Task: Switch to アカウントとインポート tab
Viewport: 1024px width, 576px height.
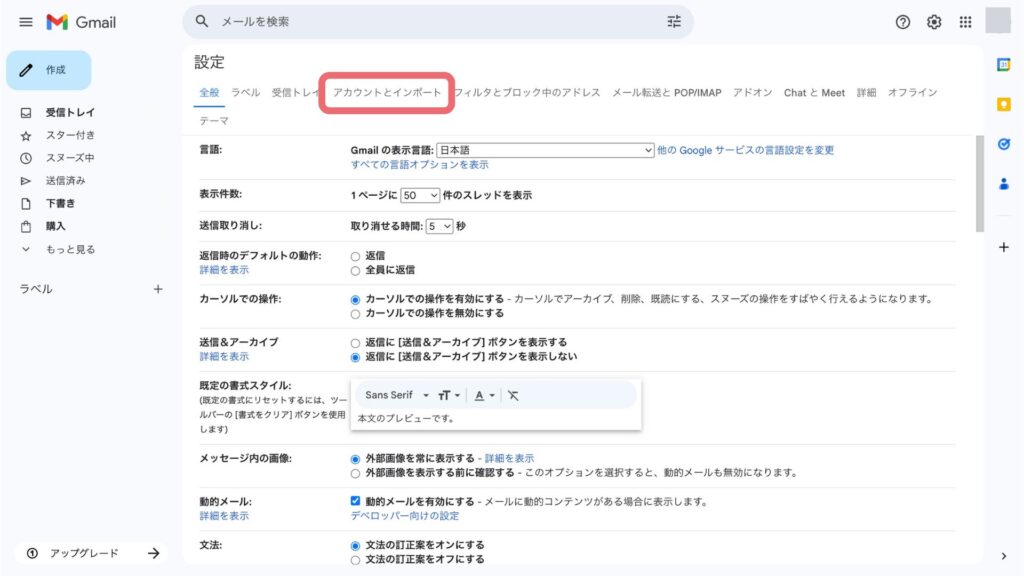Action: coord(387,92)
